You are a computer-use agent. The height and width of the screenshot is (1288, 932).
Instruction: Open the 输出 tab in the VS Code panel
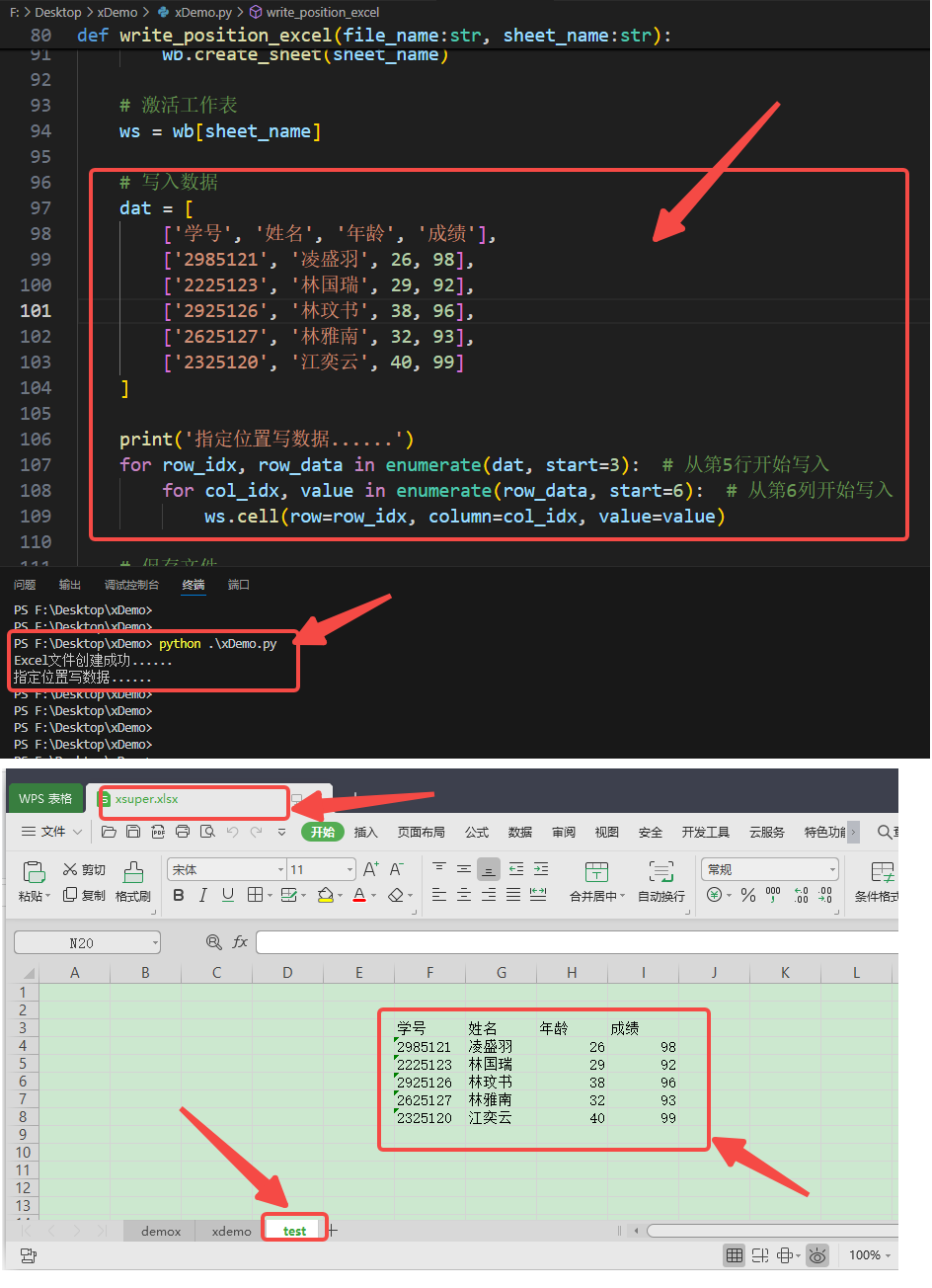(70, 585)
